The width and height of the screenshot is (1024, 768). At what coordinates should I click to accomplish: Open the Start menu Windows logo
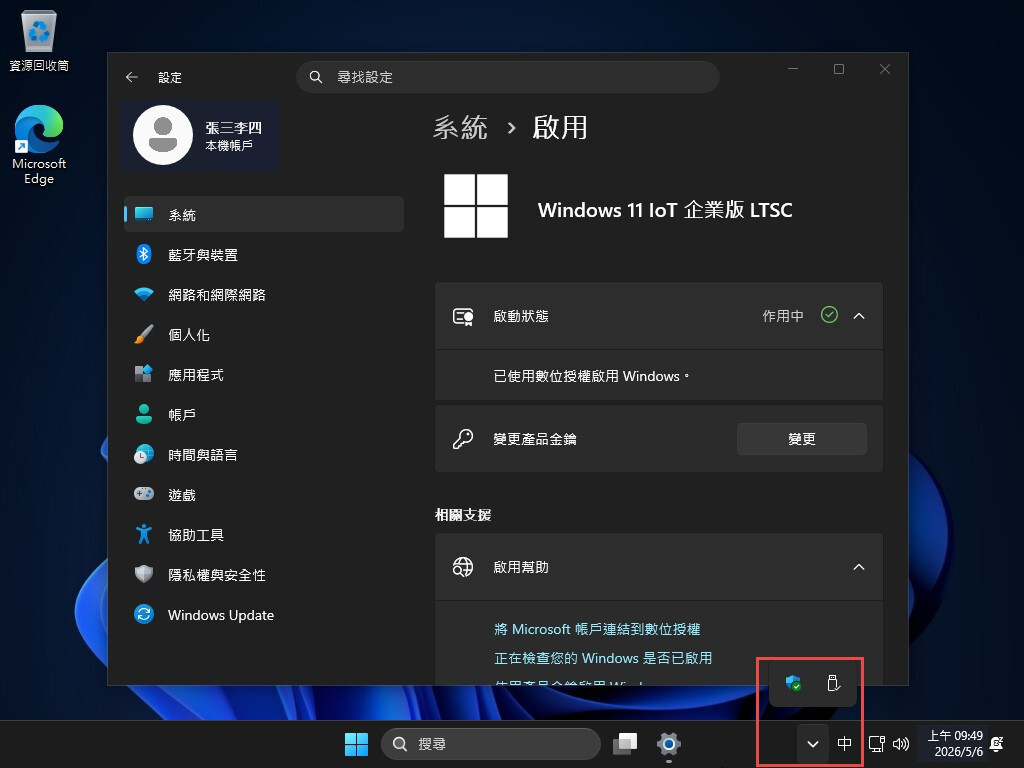click(356, 743)
